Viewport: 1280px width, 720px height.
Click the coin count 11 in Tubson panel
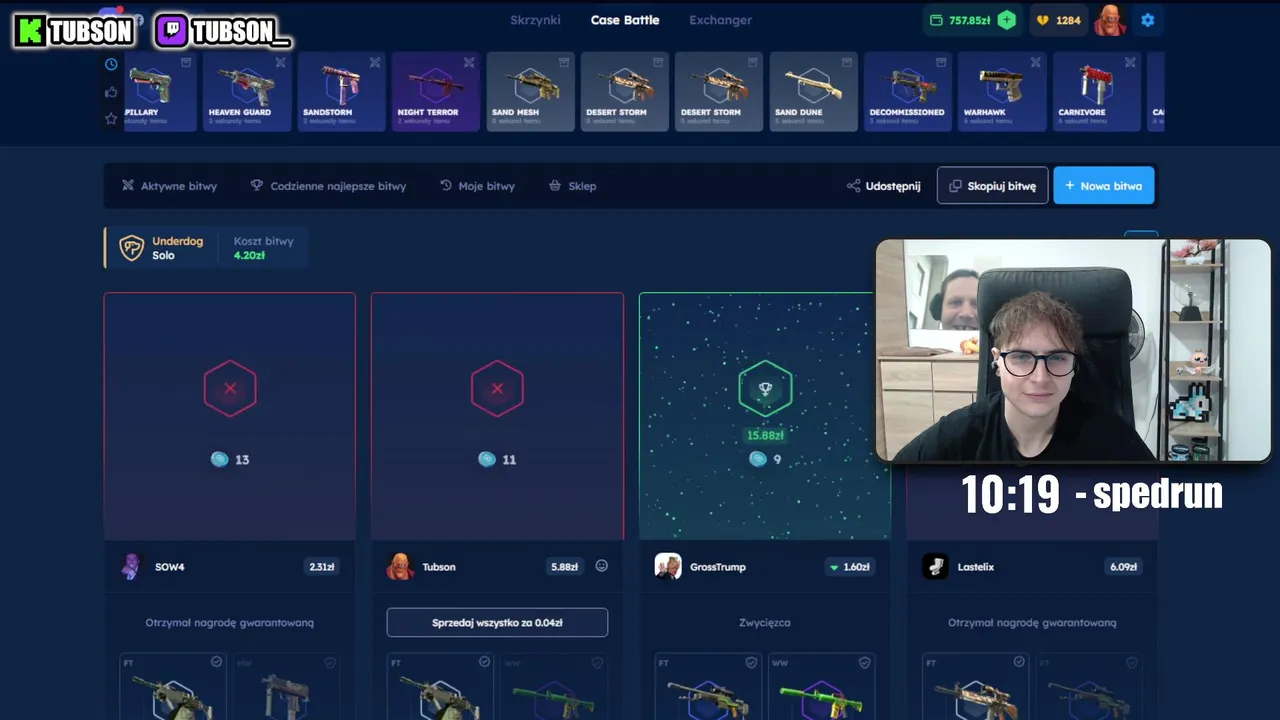[497, 459]
